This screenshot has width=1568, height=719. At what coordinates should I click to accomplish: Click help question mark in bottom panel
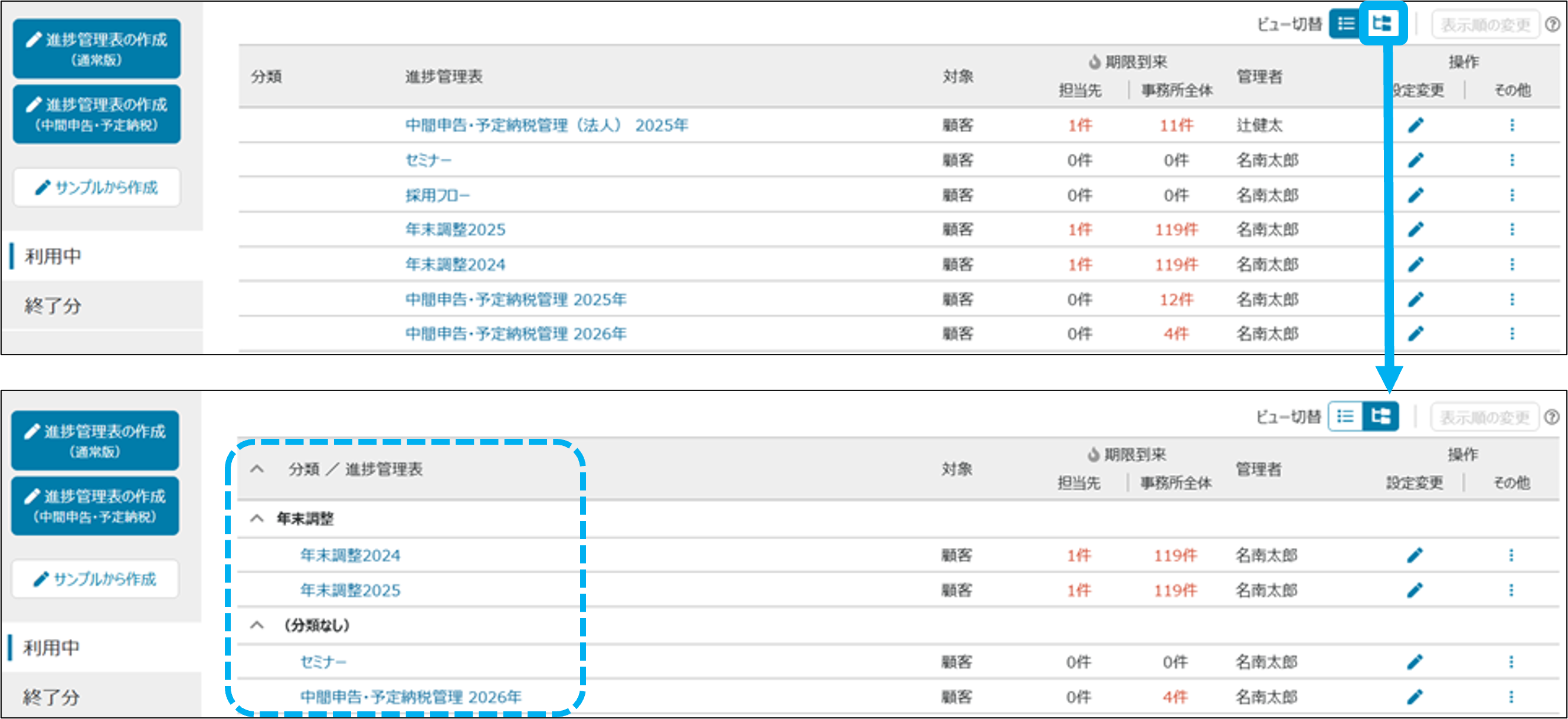point(1551,417)
